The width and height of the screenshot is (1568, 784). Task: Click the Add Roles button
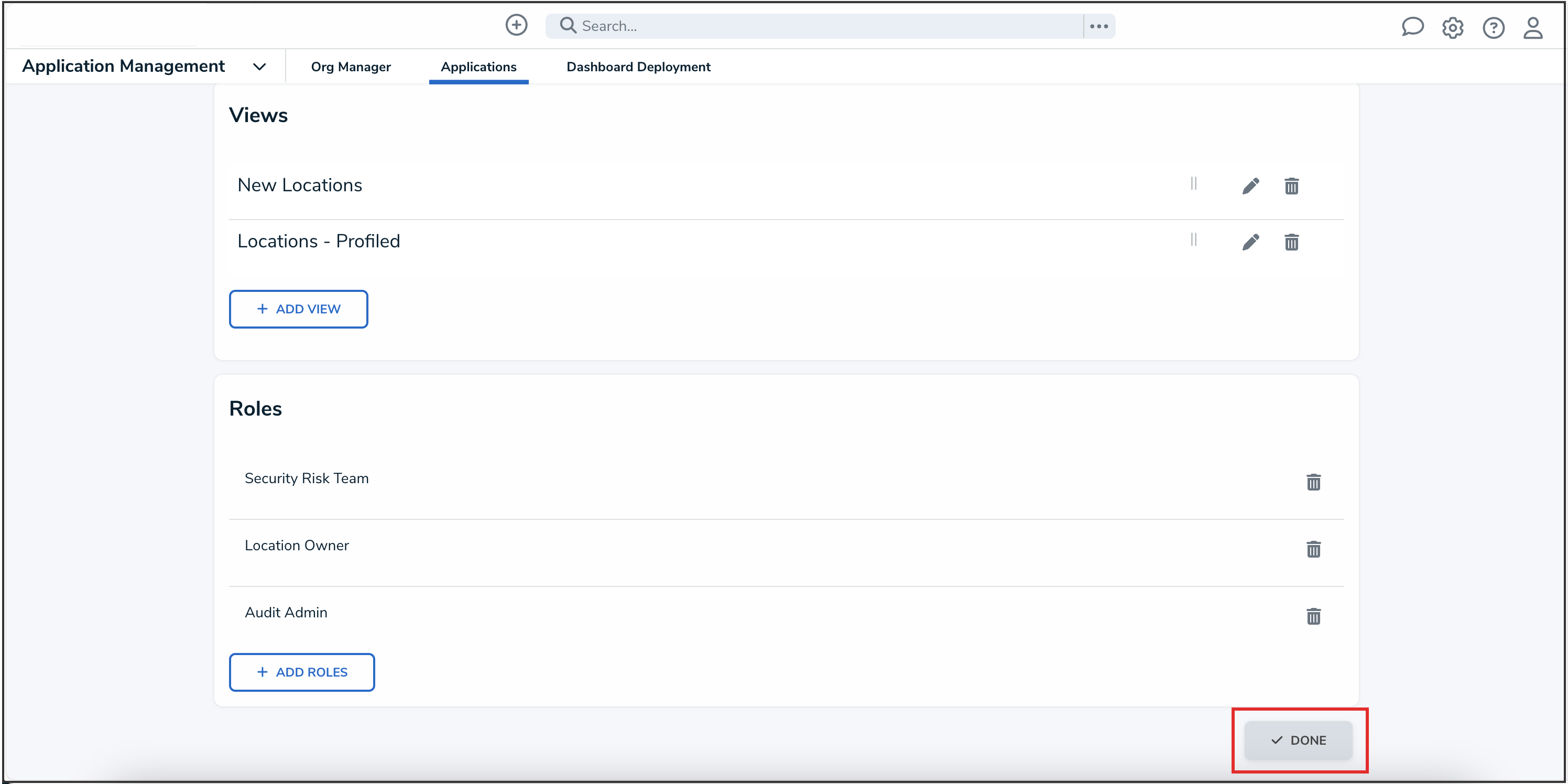(x=301, y=672)
